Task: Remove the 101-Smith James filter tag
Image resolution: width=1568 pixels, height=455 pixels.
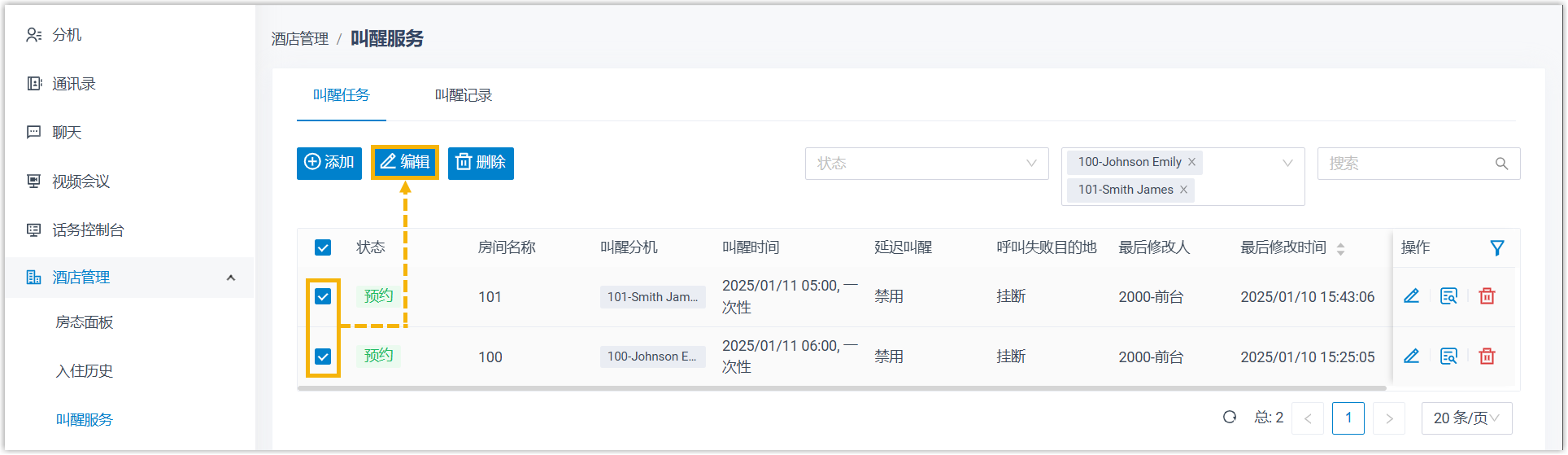Action: pyautogui.click(x=1183, y=190)
